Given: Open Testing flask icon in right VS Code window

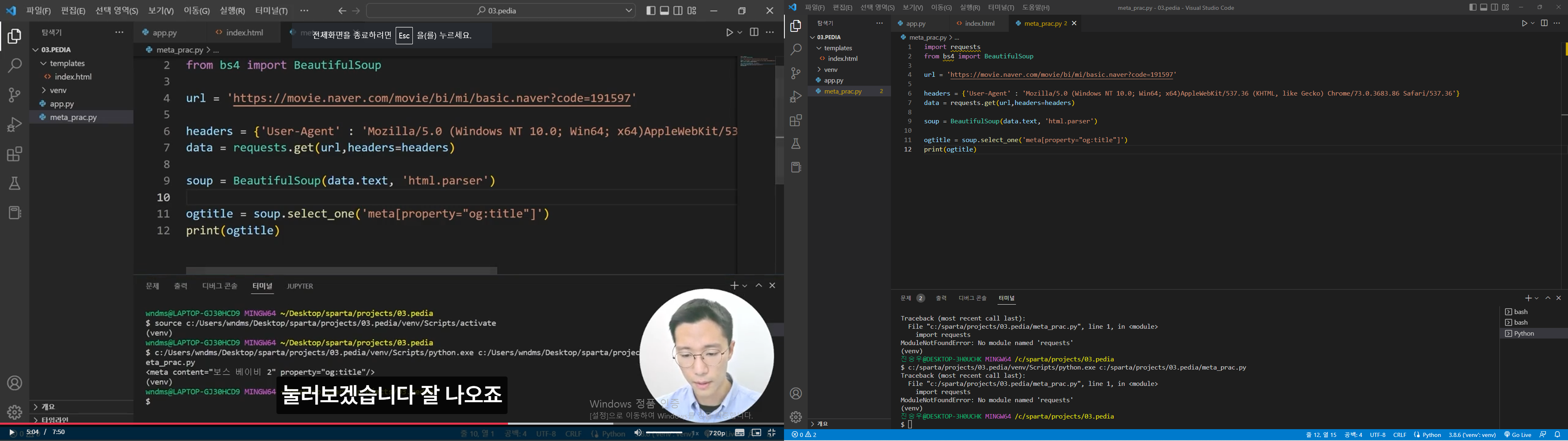Looking at the screenshot, I should (795, 145).
